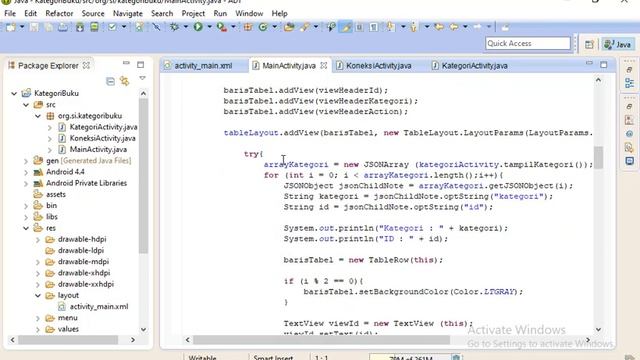
Task: Open the Navigate menu
Action: [x=128, y=13]
